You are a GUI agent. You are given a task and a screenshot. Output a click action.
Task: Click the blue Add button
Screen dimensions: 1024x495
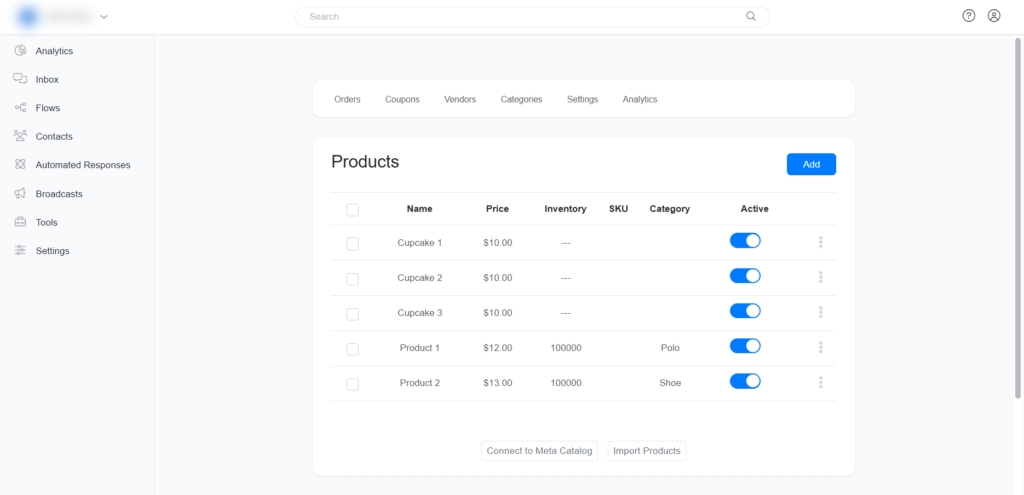tap(811, 164)
